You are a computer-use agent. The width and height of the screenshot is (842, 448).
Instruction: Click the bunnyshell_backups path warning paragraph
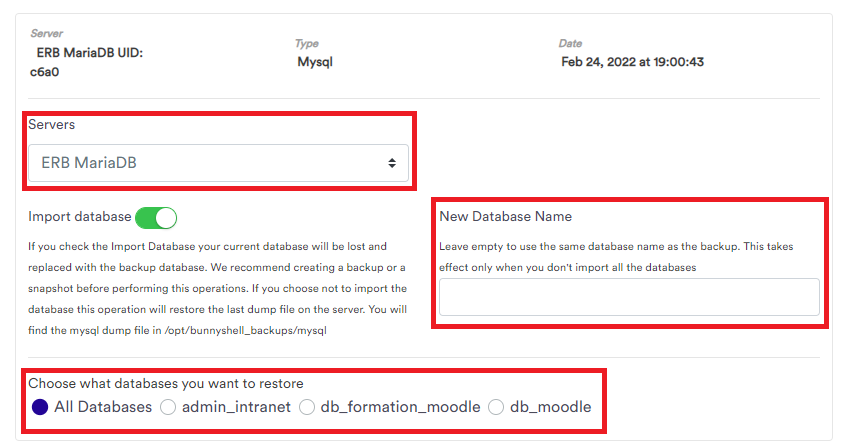tap(217, 288)
